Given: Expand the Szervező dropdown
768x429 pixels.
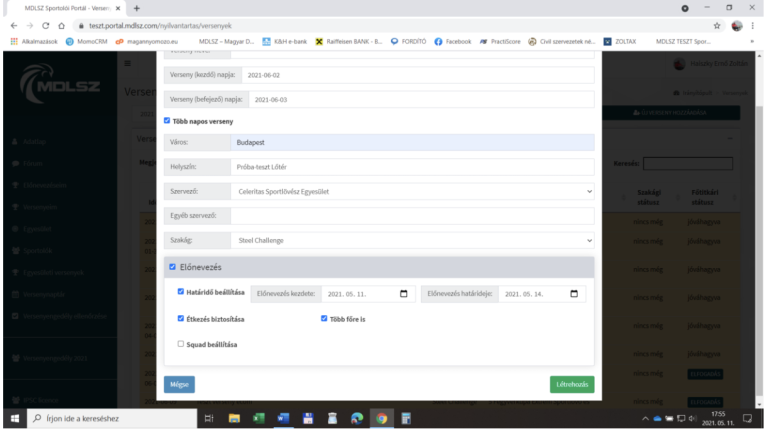Looking at the screenshot, I should [x=410, y=191].
